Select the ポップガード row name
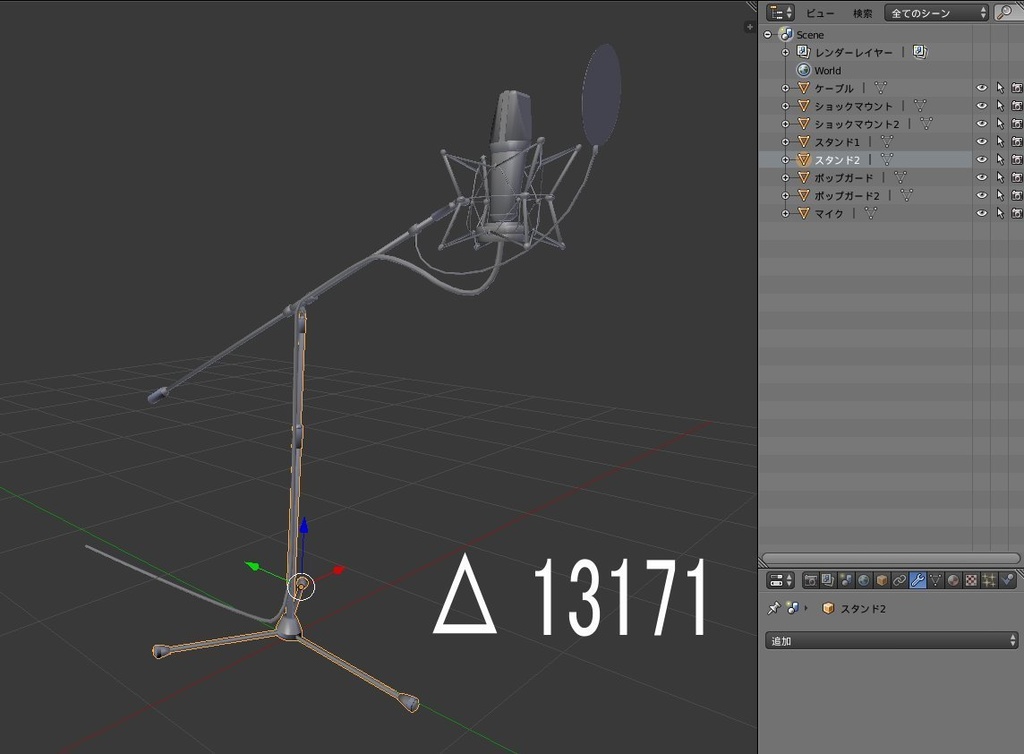This screenshot has height=754, width=1024. (x=843, y=178)
